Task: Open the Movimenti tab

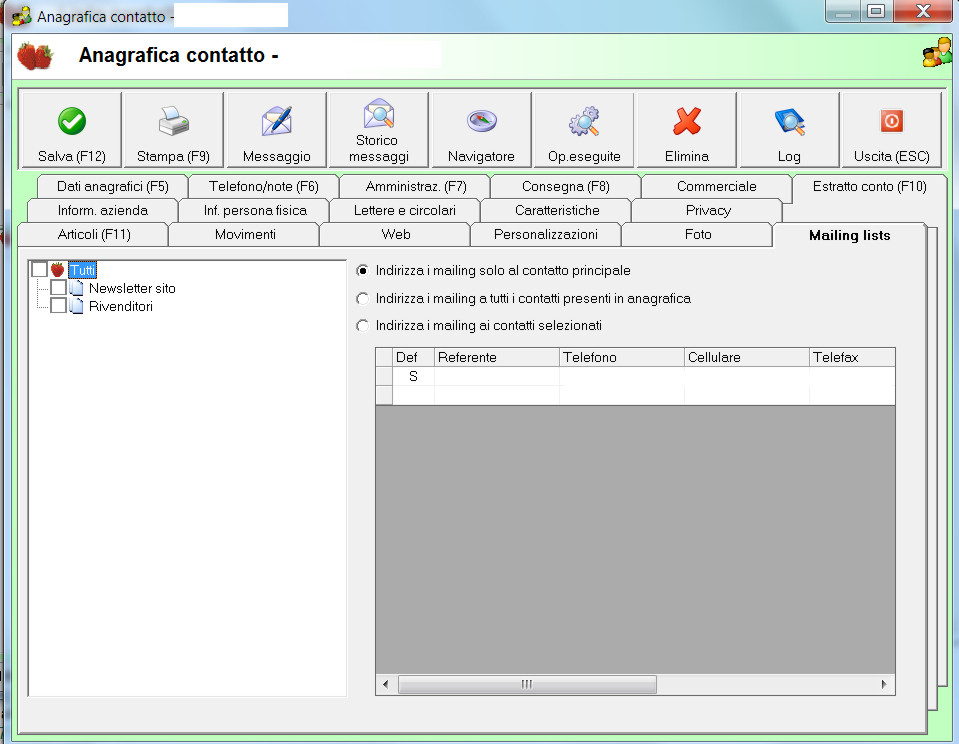Action: tap(245, 234)
